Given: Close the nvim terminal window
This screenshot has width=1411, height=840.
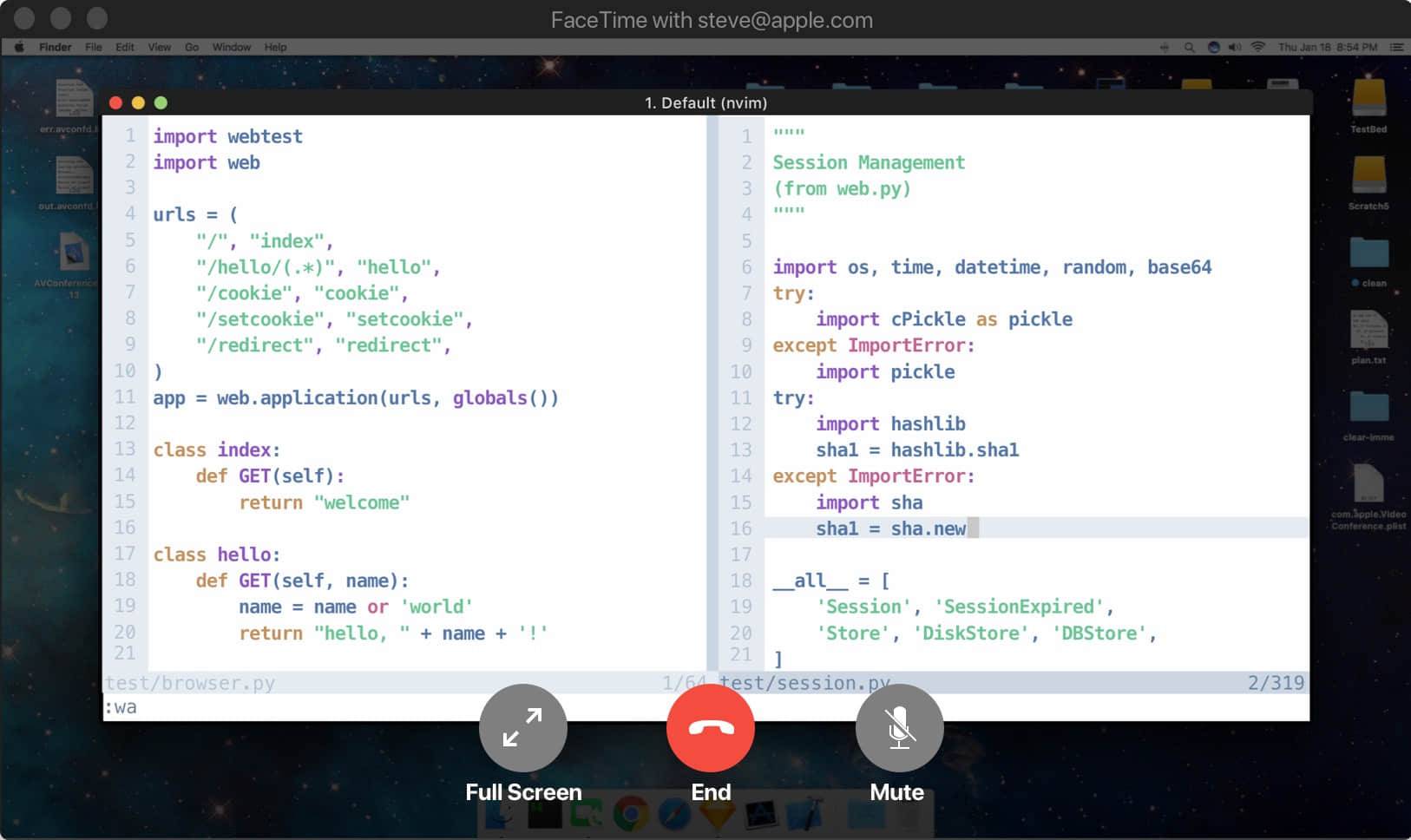Looking at the screenshot, I should [x=115, y=102].
